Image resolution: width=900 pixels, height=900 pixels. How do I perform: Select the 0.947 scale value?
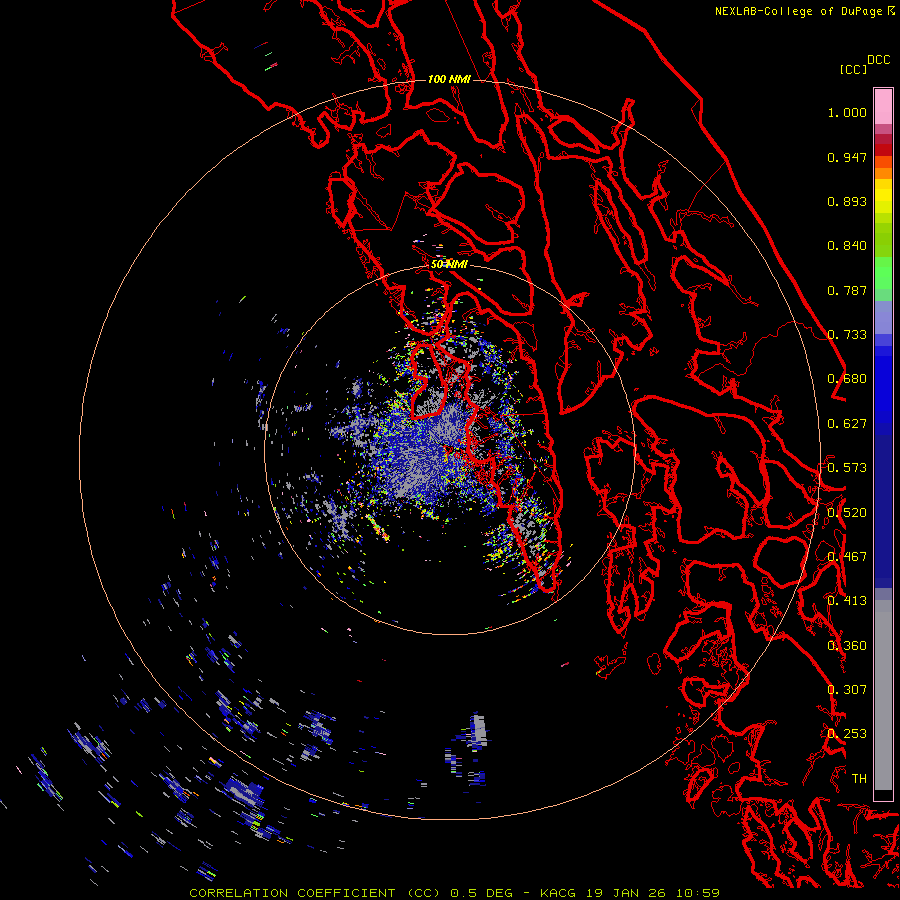coord(847,157)
